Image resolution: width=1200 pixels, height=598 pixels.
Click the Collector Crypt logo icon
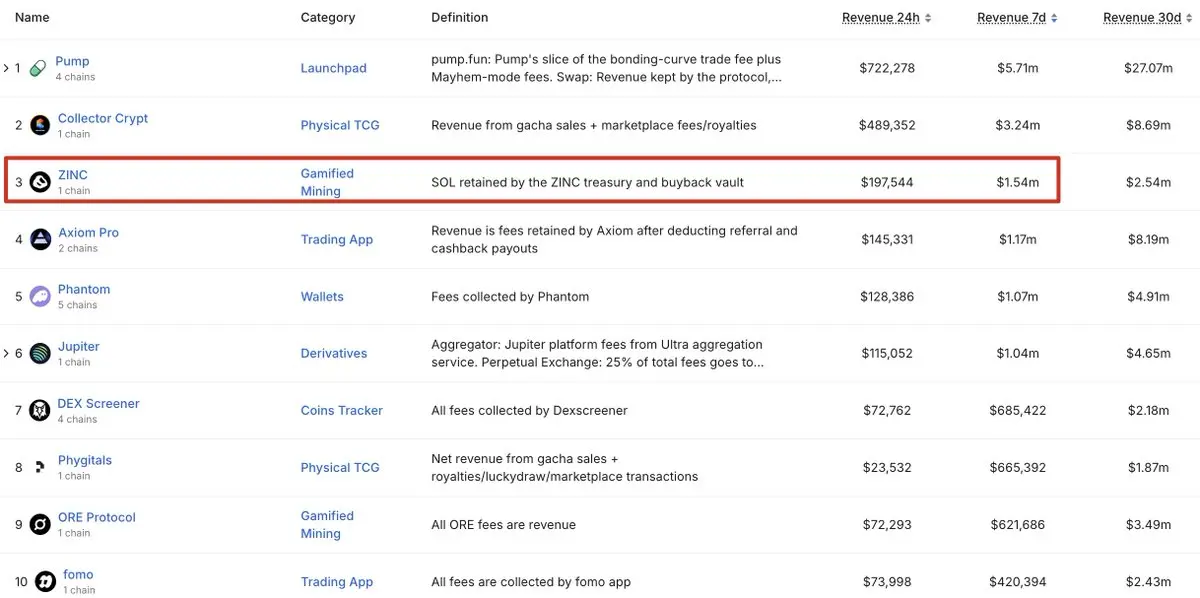click(x=40, y=125)
